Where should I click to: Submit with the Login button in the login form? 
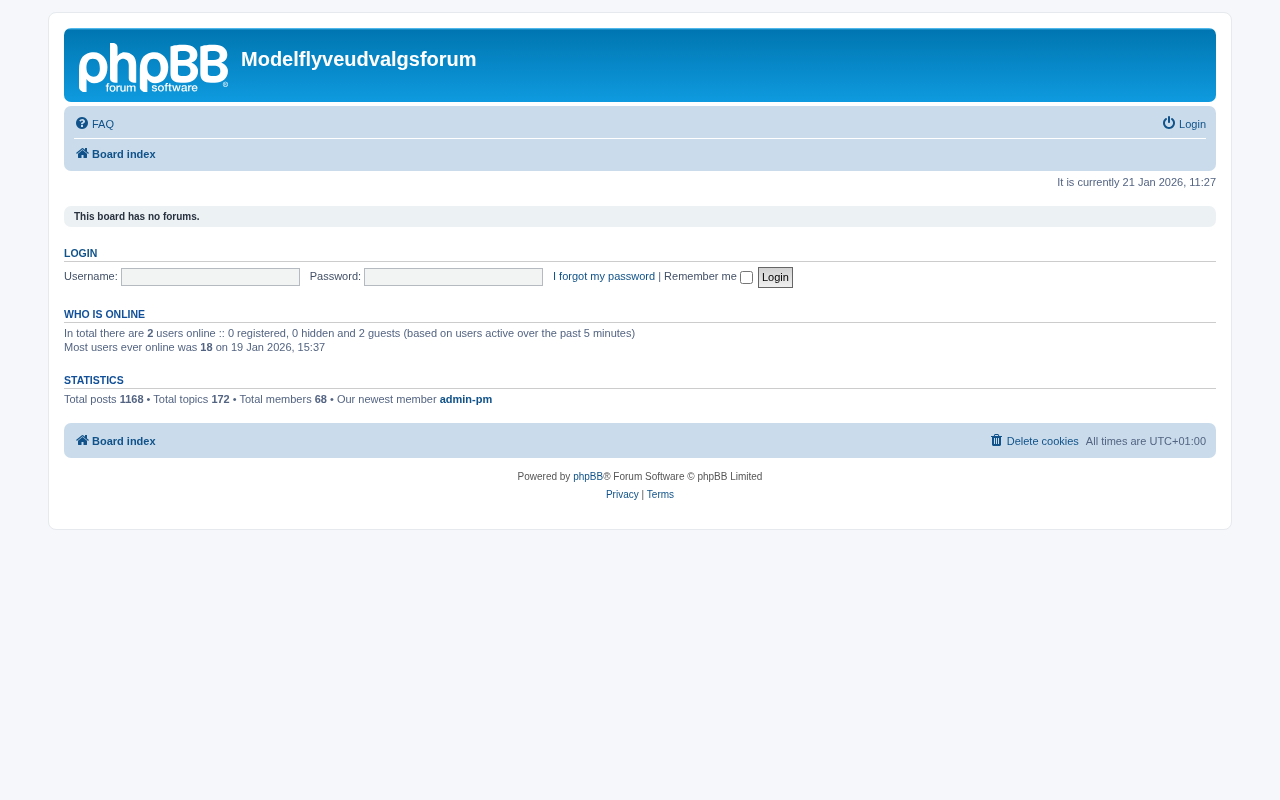[775, 277]
